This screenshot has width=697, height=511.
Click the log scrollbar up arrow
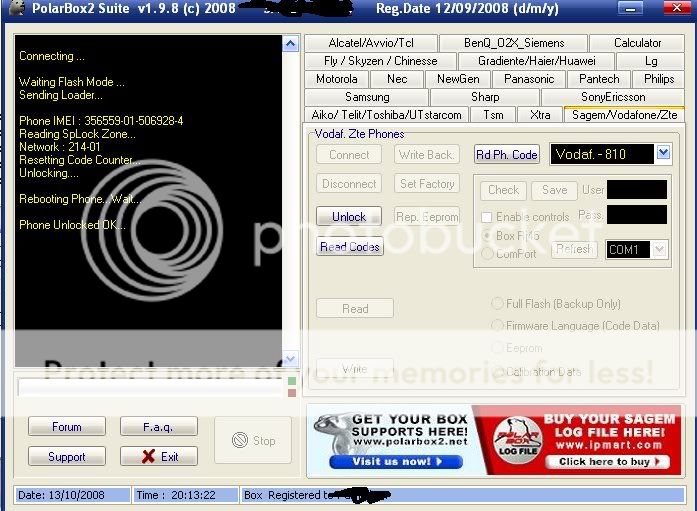point(290,44)
